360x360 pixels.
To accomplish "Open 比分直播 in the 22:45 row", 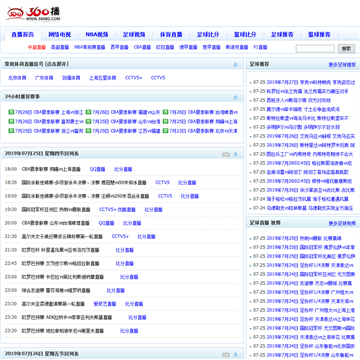I will (x=125, y=263).
